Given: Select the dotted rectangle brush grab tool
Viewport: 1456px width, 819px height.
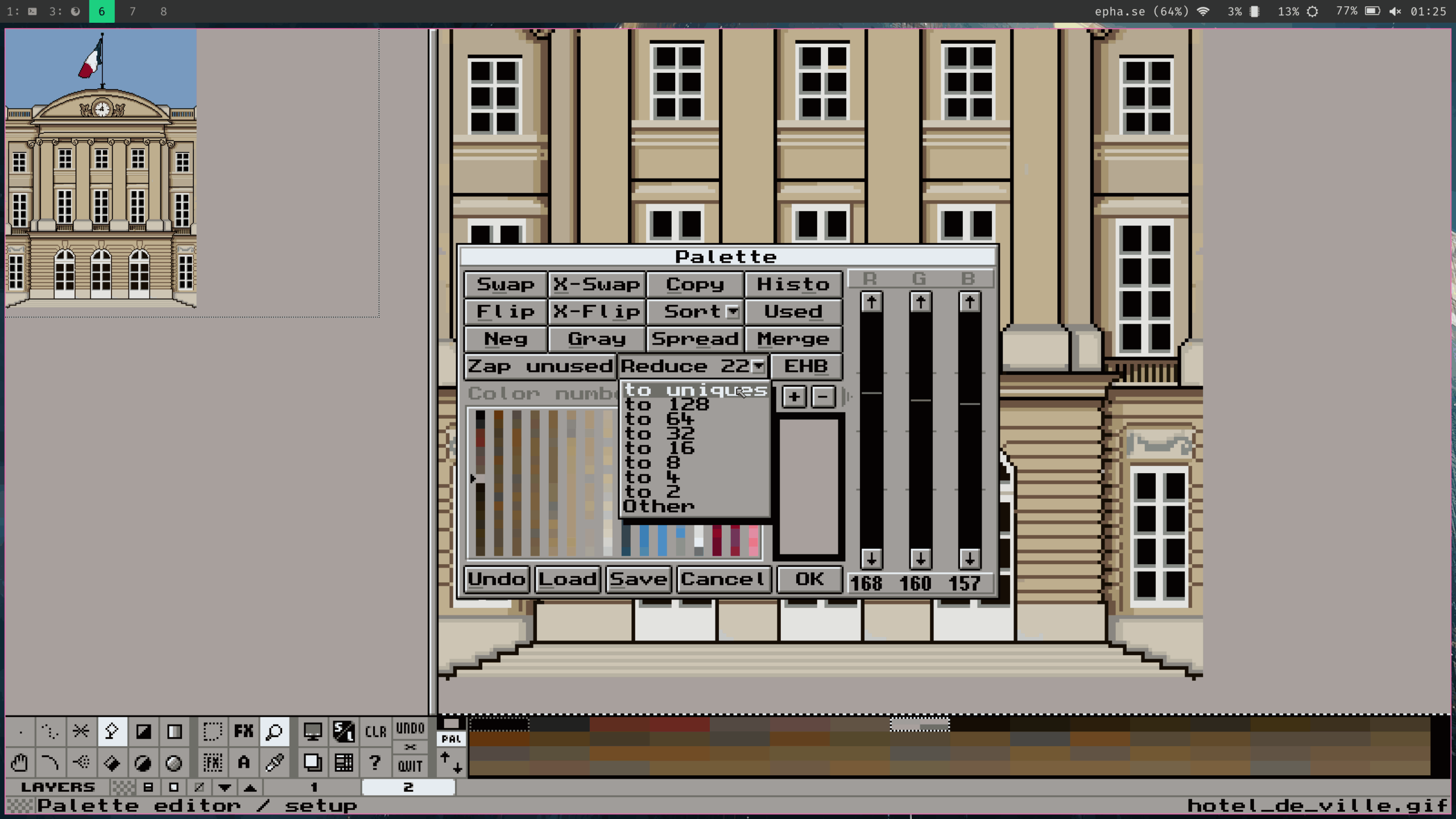Looking at the screenshot, I should pos(213,731).
